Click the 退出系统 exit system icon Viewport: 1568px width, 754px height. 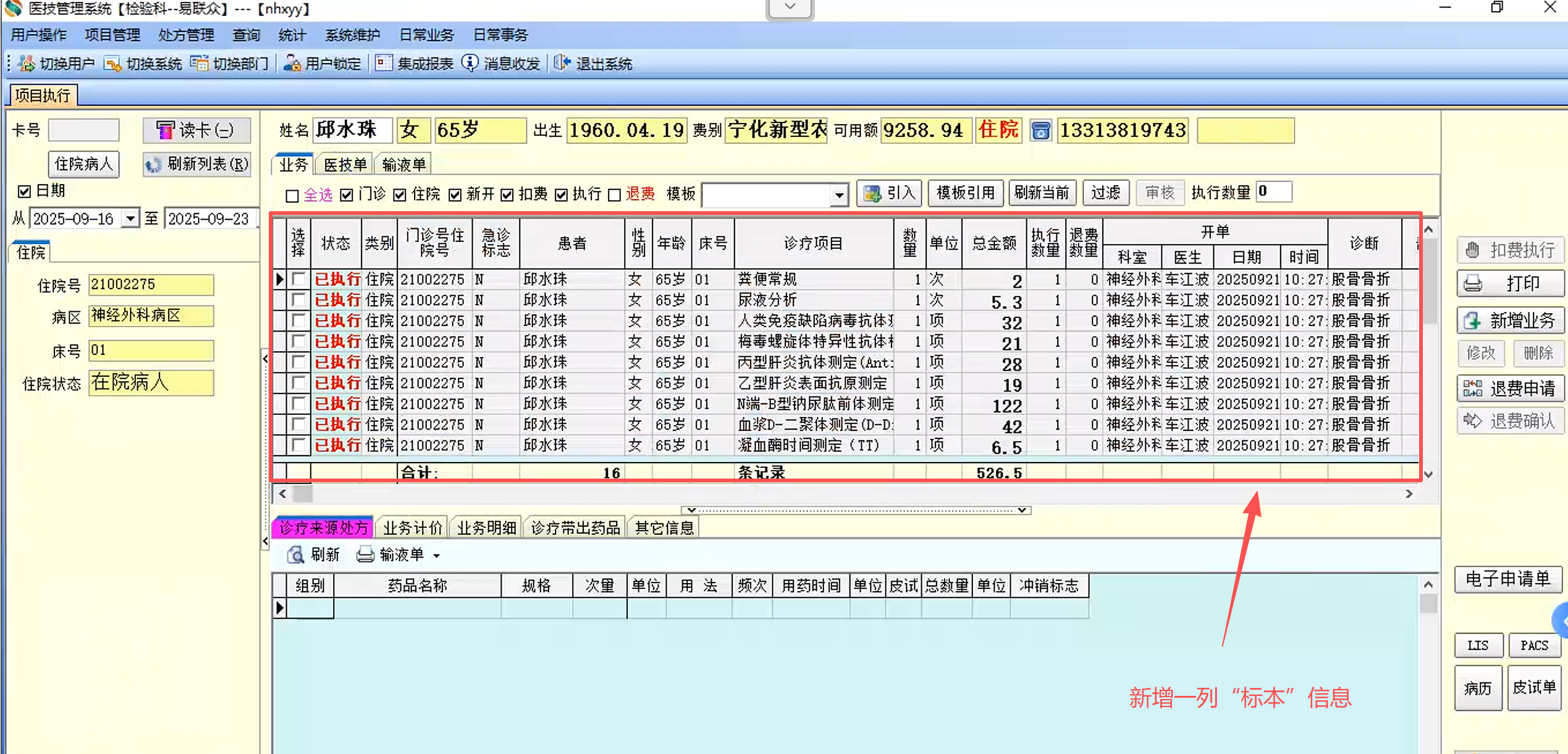(562, 64)
